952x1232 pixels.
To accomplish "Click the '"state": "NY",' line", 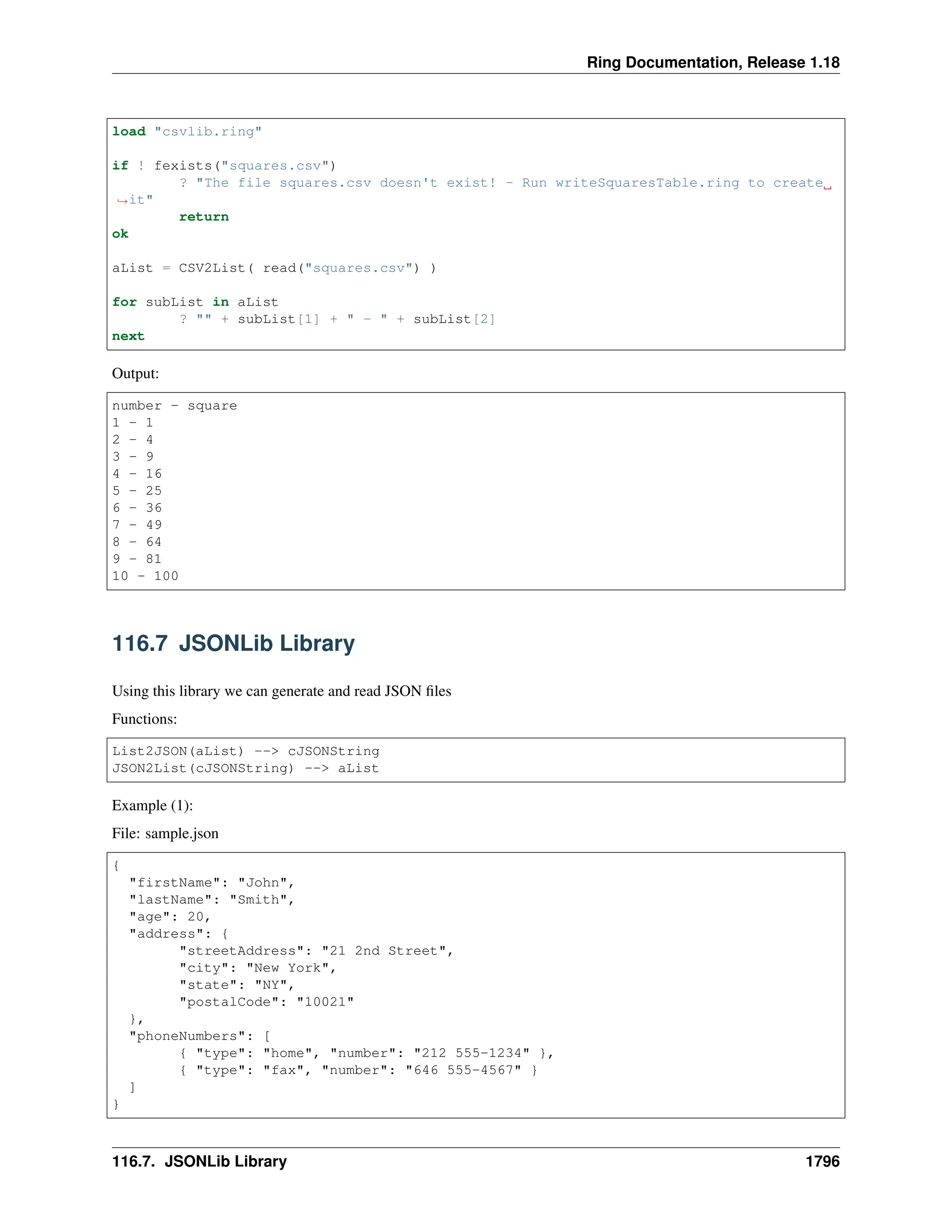I will pos(237,985).
